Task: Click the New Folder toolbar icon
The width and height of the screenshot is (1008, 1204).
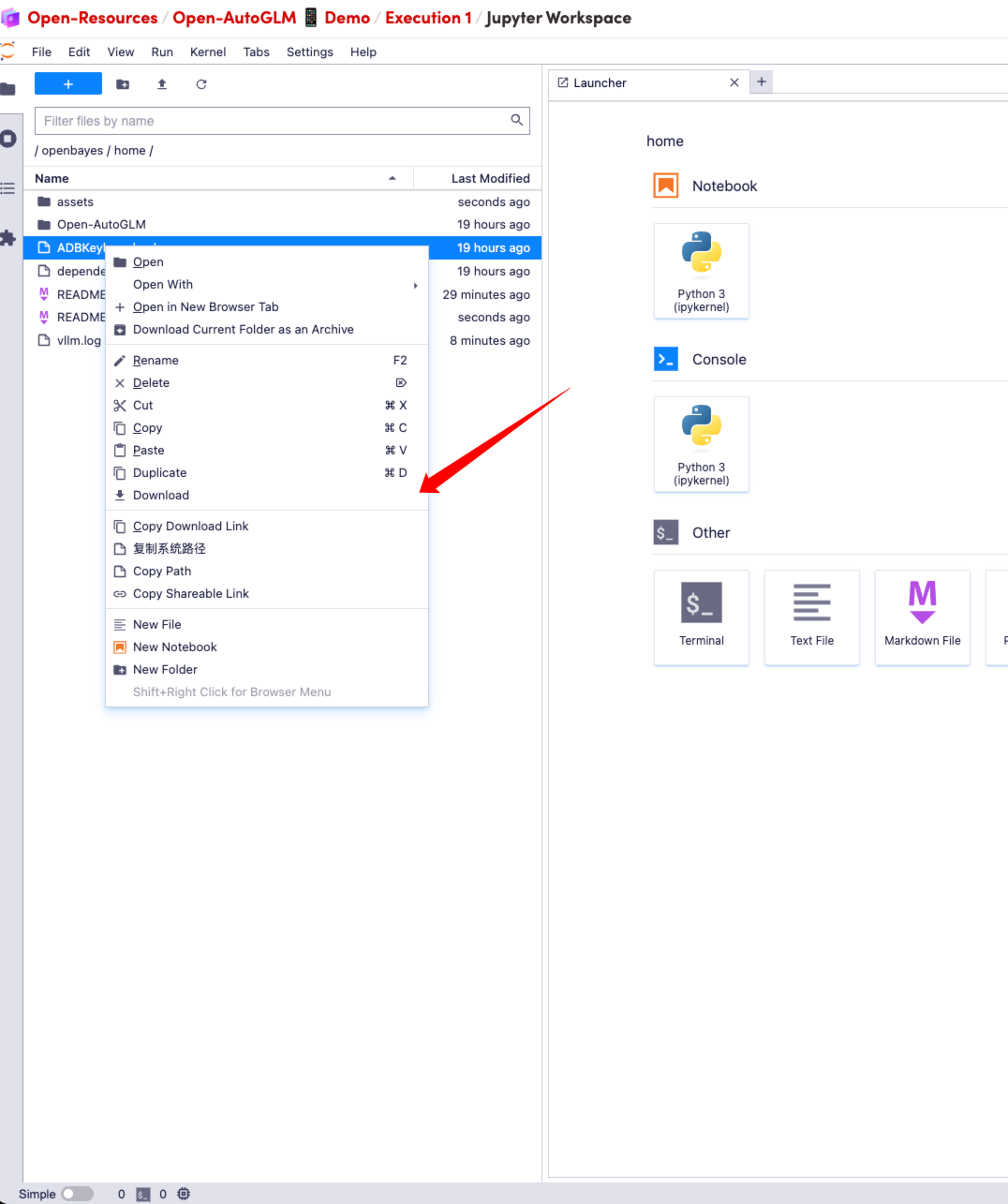Action: coord(123,84)
